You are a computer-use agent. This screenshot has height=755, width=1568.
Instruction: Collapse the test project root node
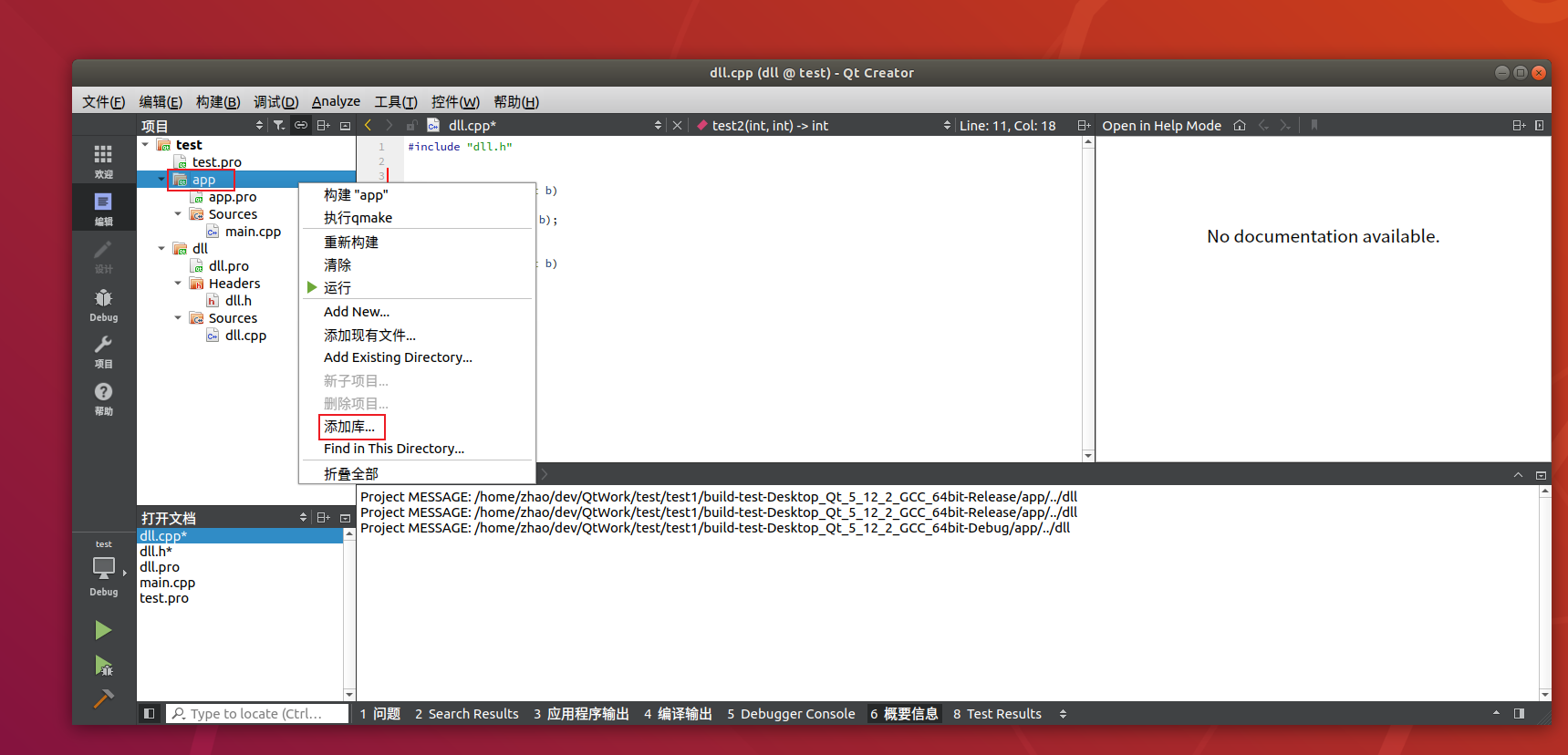pos(145,144)
